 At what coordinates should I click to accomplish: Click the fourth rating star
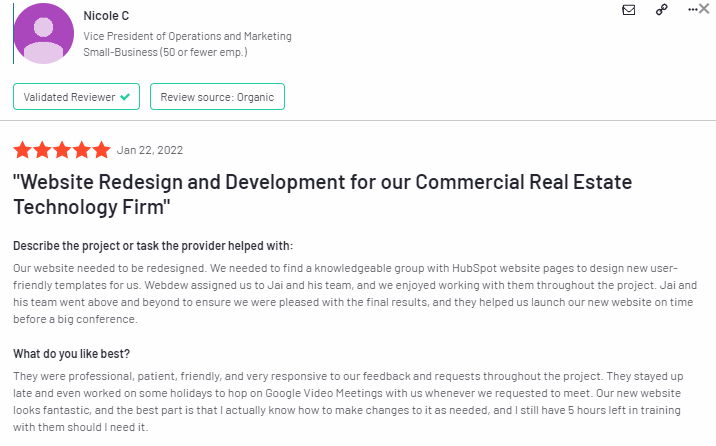[81, 151]
